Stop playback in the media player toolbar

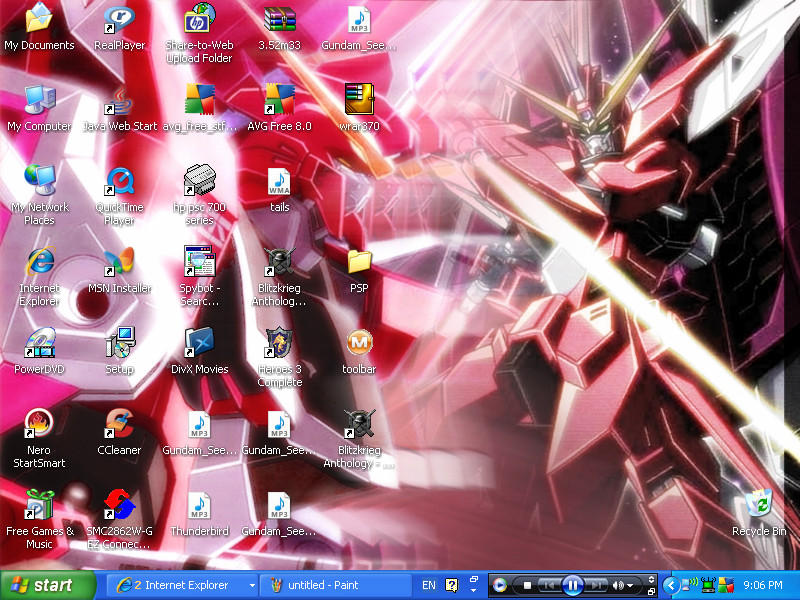pyautogui.click(x=528, y=585)
